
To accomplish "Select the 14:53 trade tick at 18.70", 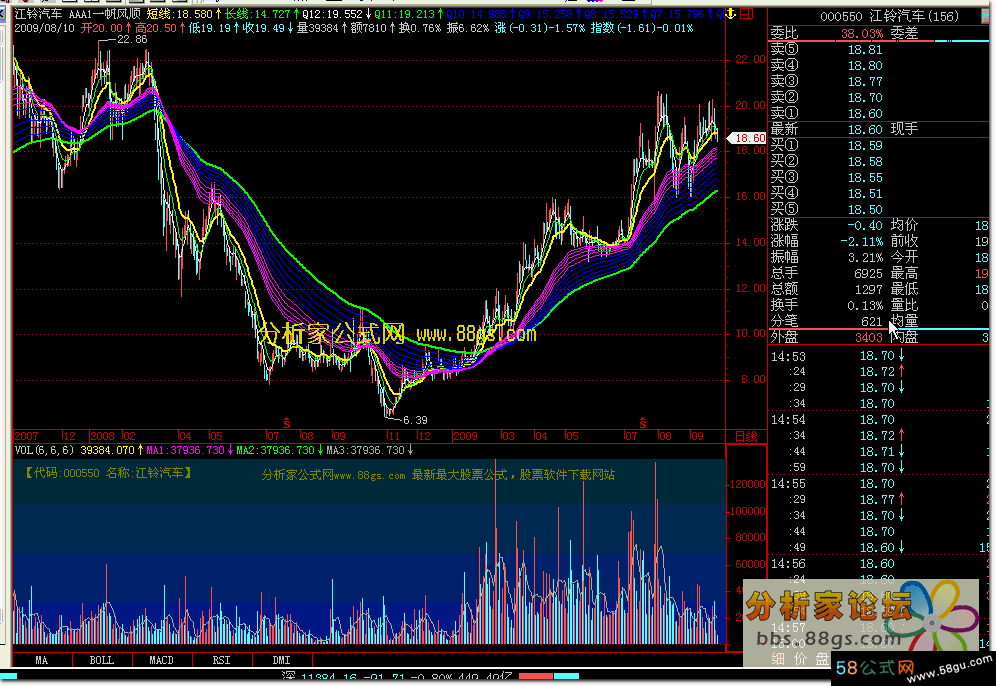I will tap(879, 356).
